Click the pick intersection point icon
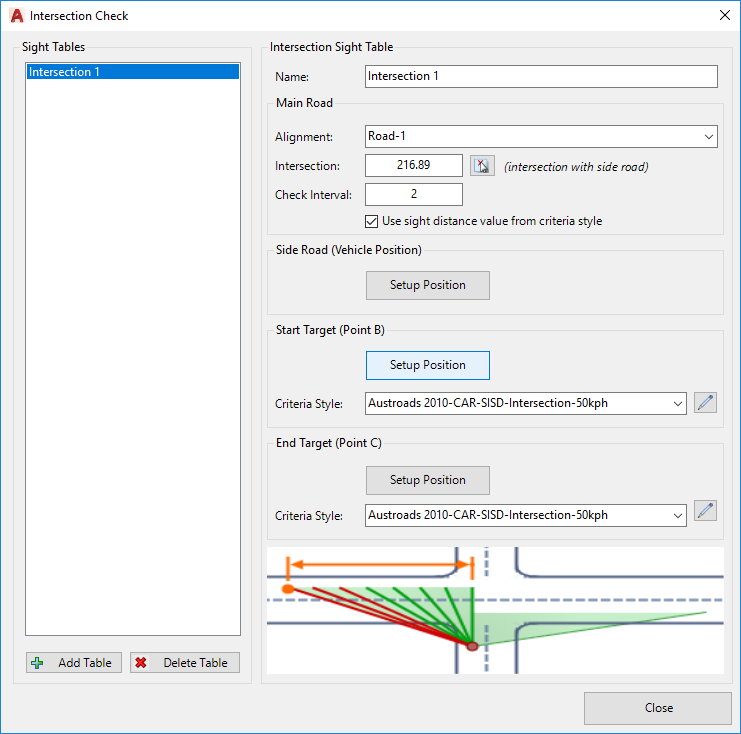741x734 pixels. tap(482, 166)
